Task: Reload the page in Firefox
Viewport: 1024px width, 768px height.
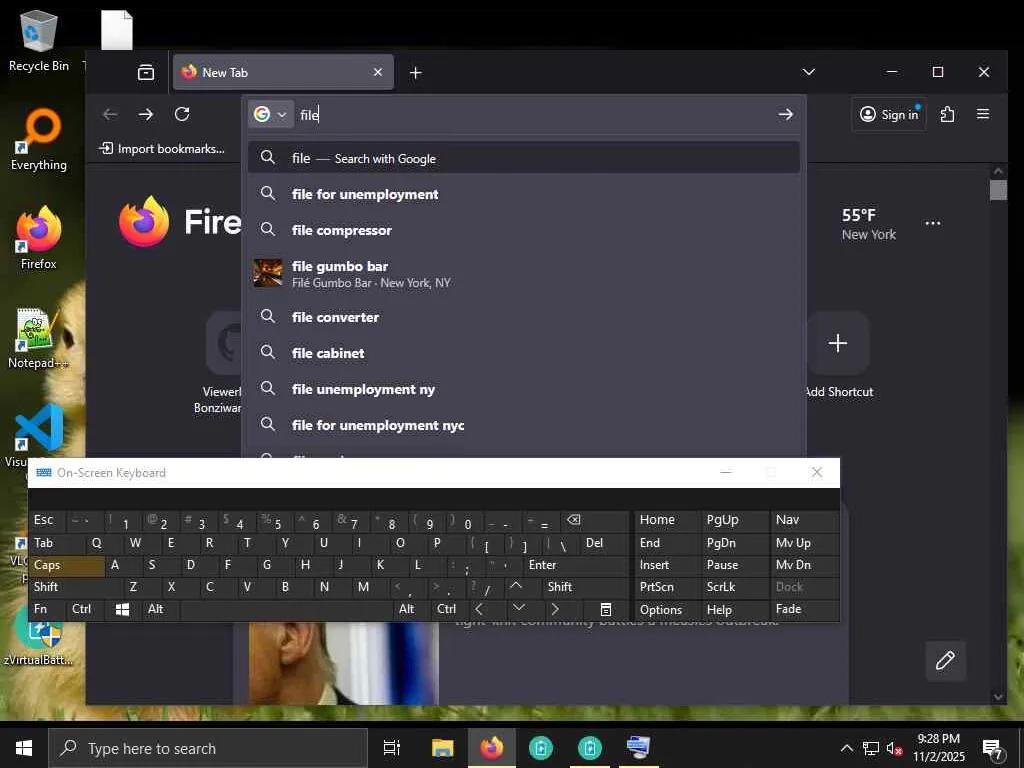Action: pyautogui.click(x=182, y=114)
